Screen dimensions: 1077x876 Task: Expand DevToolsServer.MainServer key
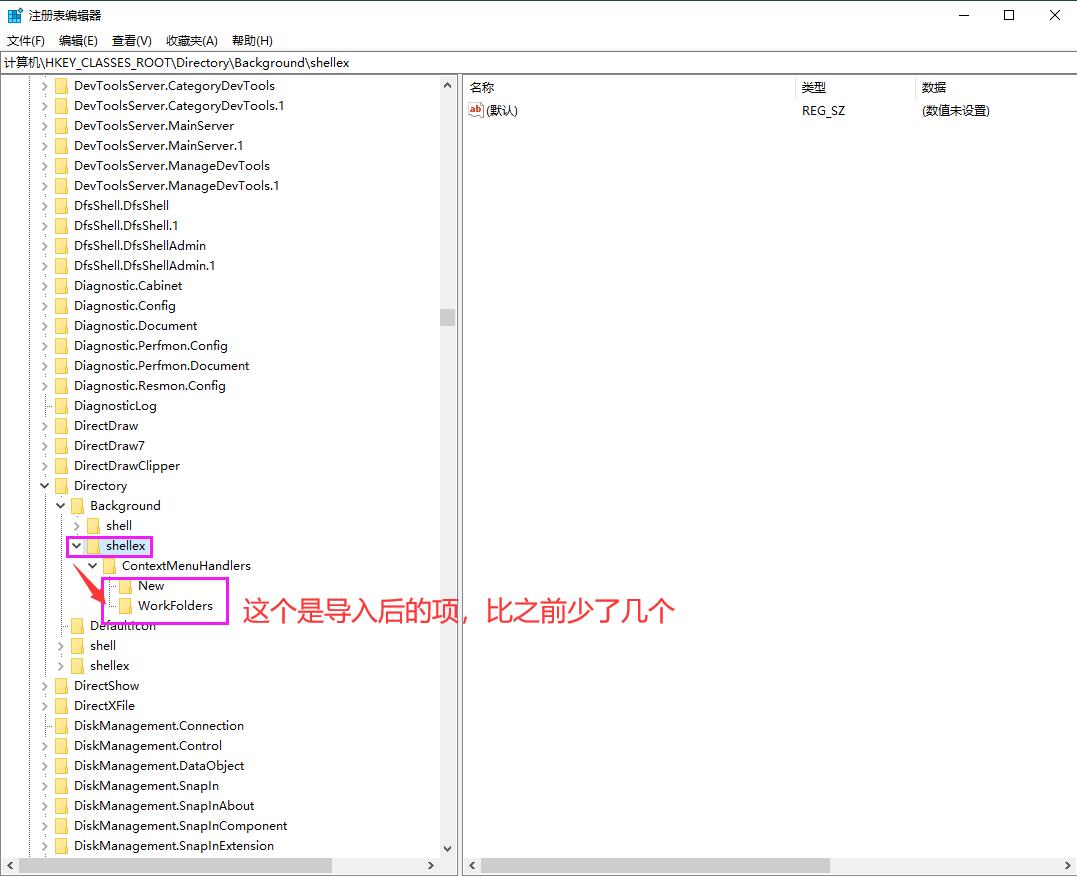(45, 126)
